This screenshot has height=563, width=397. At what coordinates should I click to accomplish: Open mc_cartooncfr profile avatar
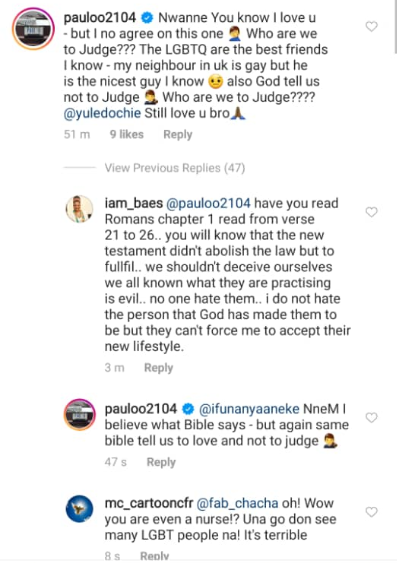click(x=79, y=509)
